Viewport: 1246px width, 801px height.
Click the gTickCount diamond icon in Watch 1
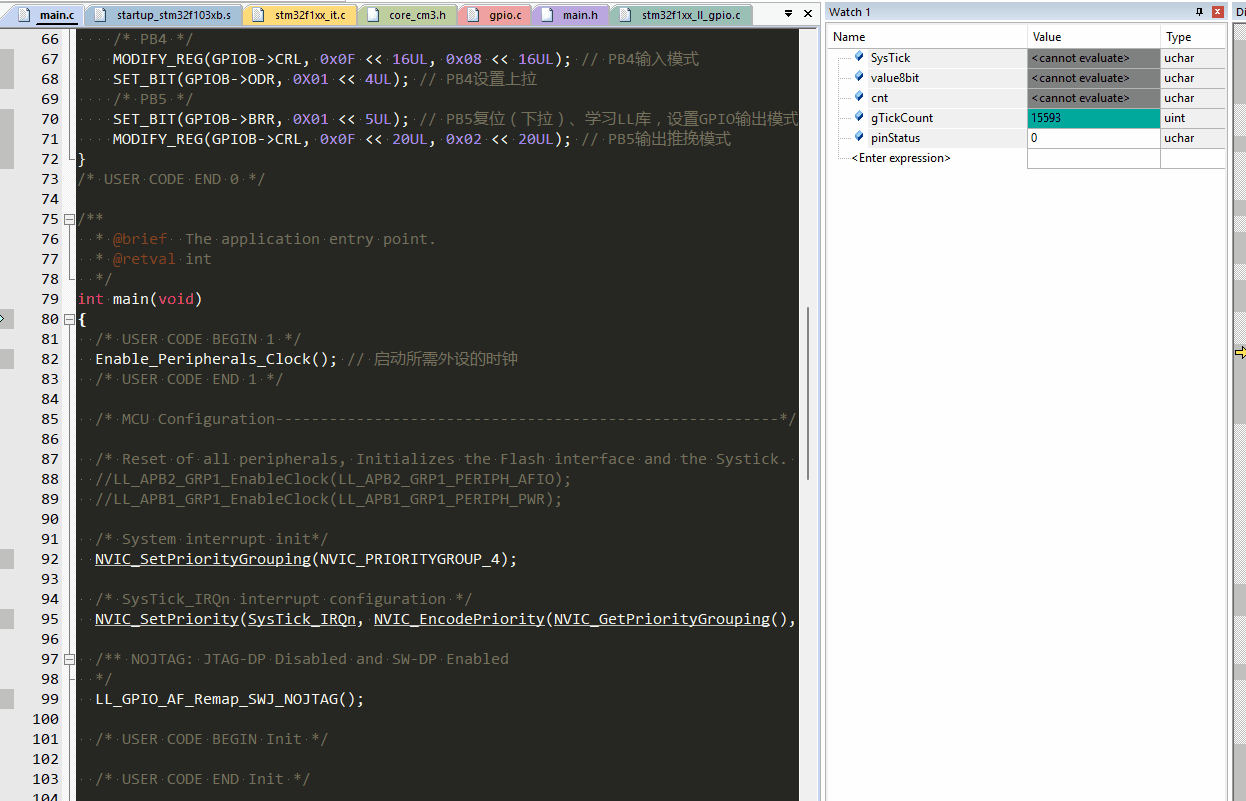click(x=858, y=117)
